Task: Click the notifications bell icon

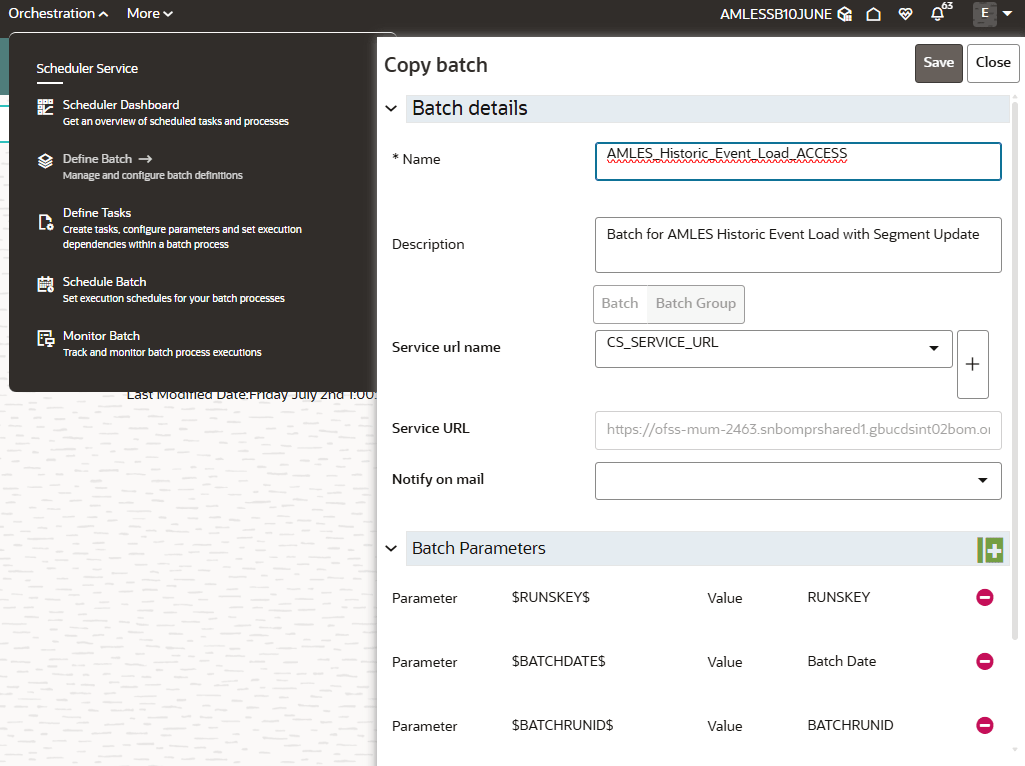Action: coord(936,14)
